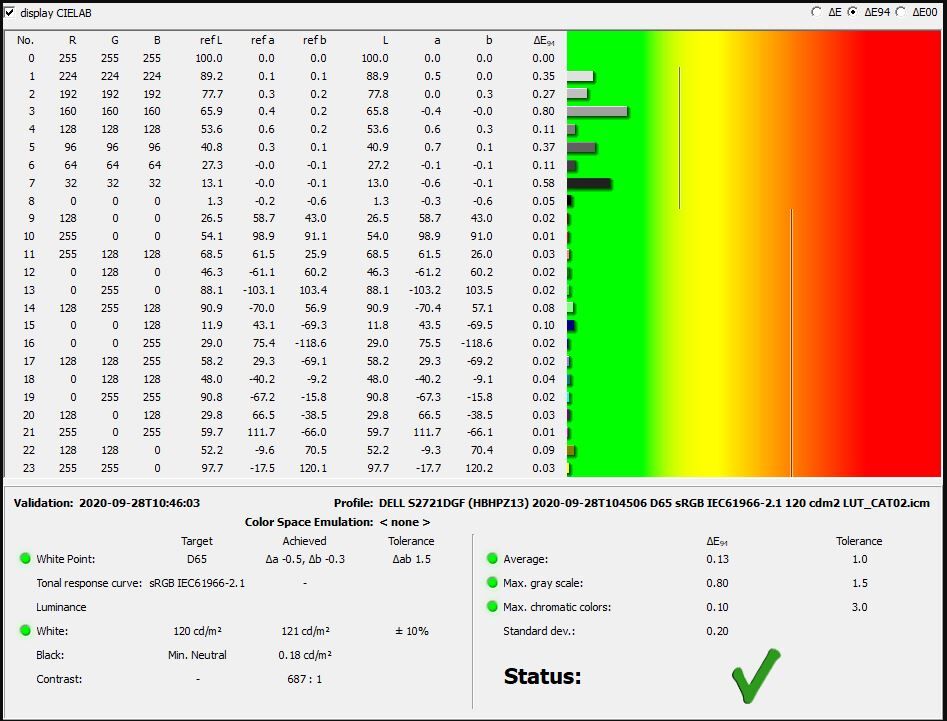The height and width of the screenshot is (721, 947).
Task: Click the D65 white point target
Action: (197, 559)
